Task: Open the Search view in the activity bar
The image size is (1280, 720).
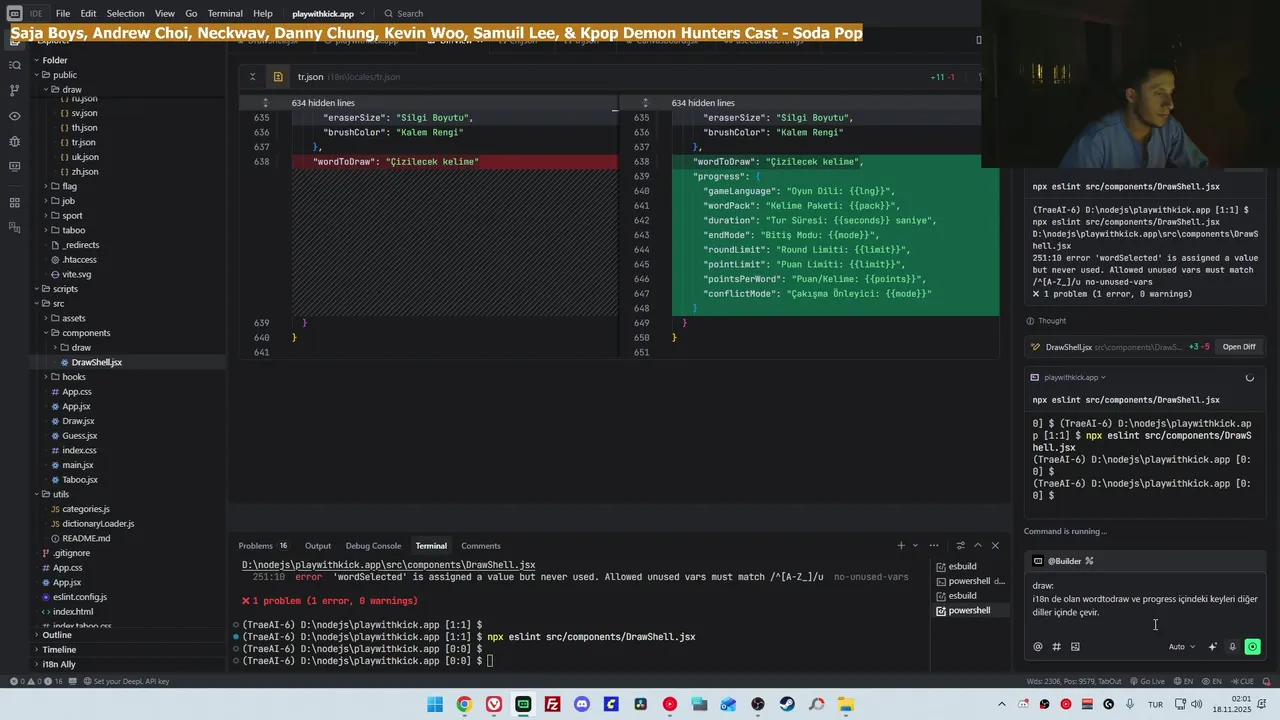Action: 14,65
